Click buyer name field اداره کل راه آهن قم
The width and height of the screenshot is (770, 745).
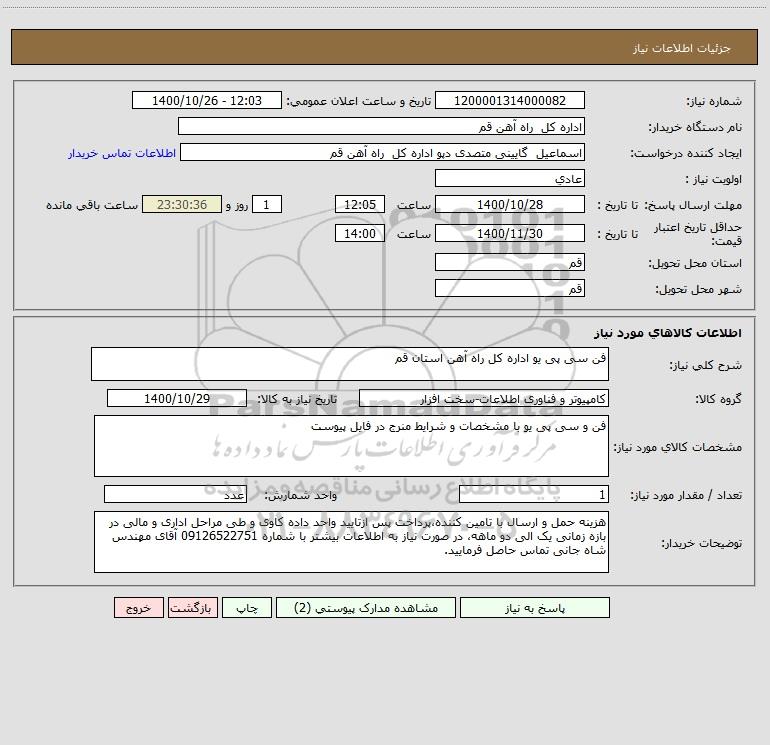pyautogui.click(x=381, y=126)
